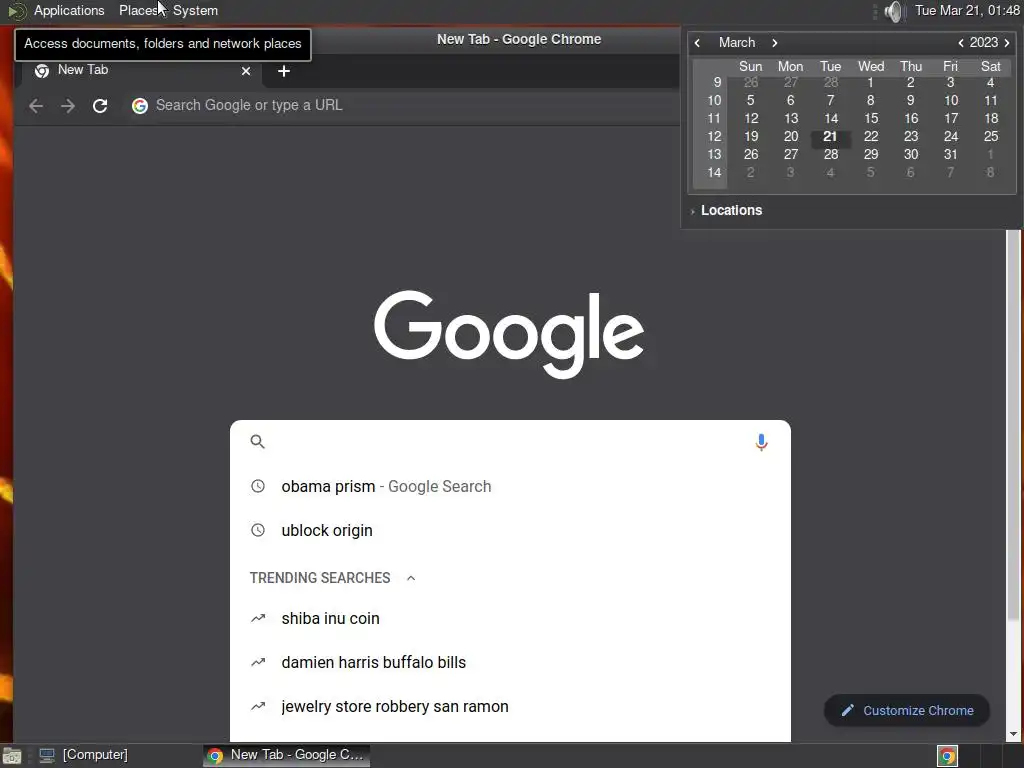Select March 21 in the calendar
Viewport: 1024px width, 768px height.
point(830,136)
